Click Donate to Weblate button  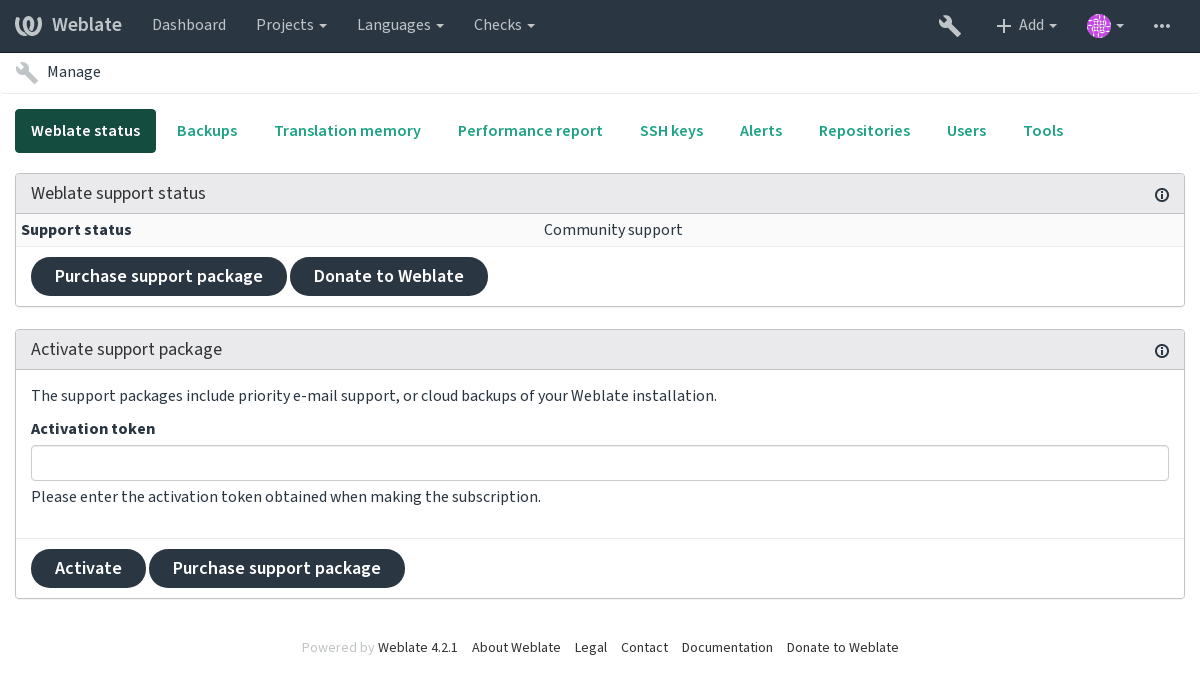[x=389, y=276]
